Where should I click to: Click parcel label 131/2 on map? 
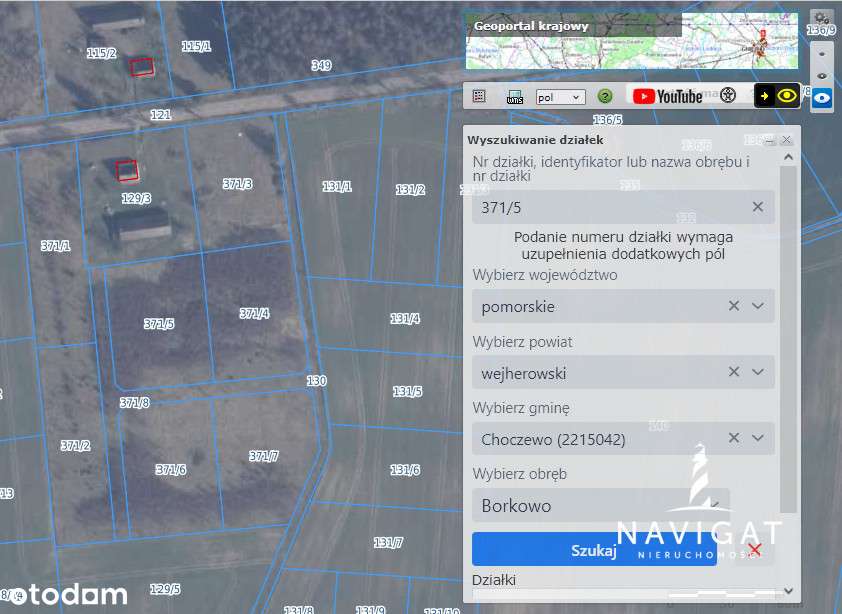(x=410, y=190)
